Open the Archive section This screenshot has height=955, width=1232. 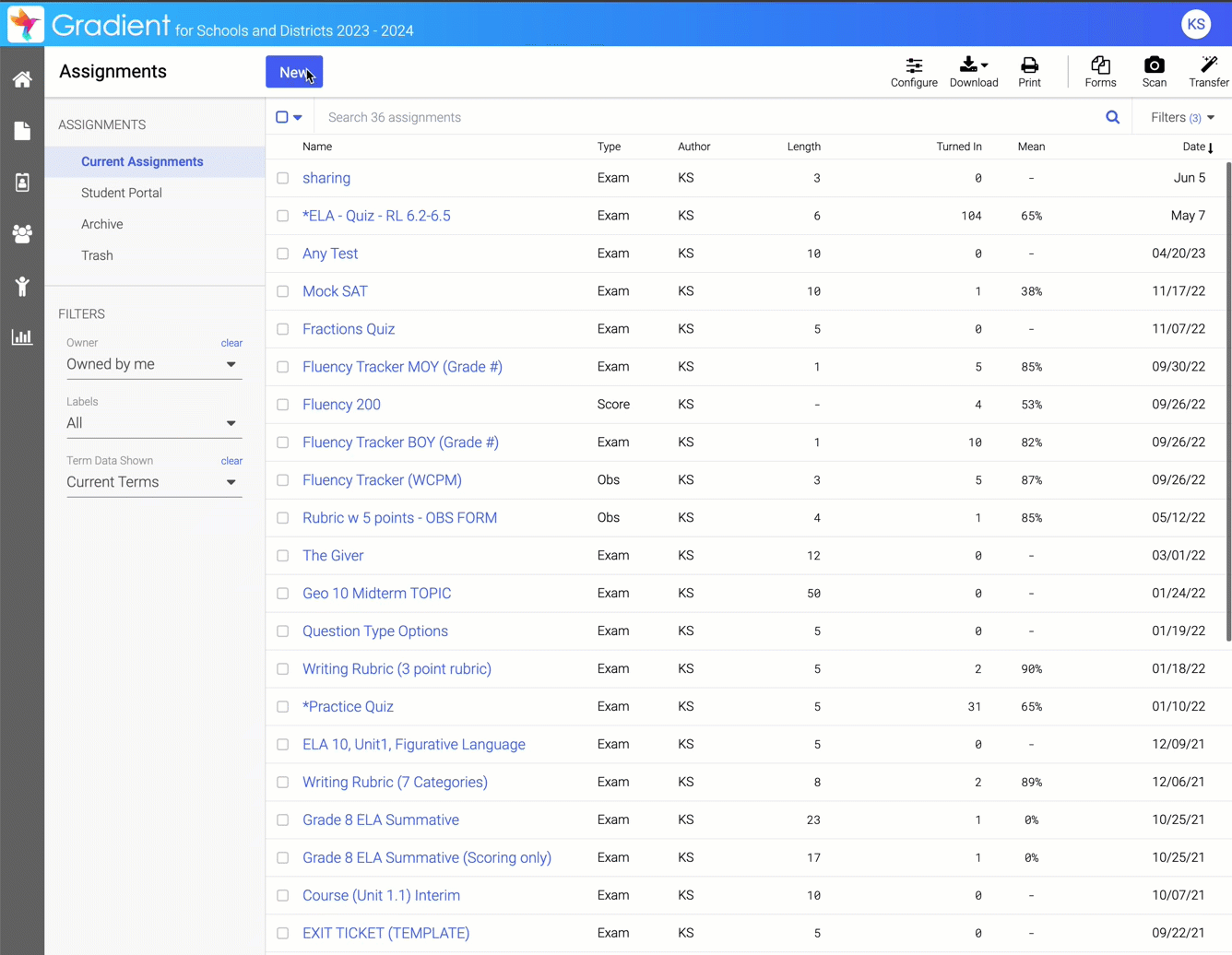(101, 224)
